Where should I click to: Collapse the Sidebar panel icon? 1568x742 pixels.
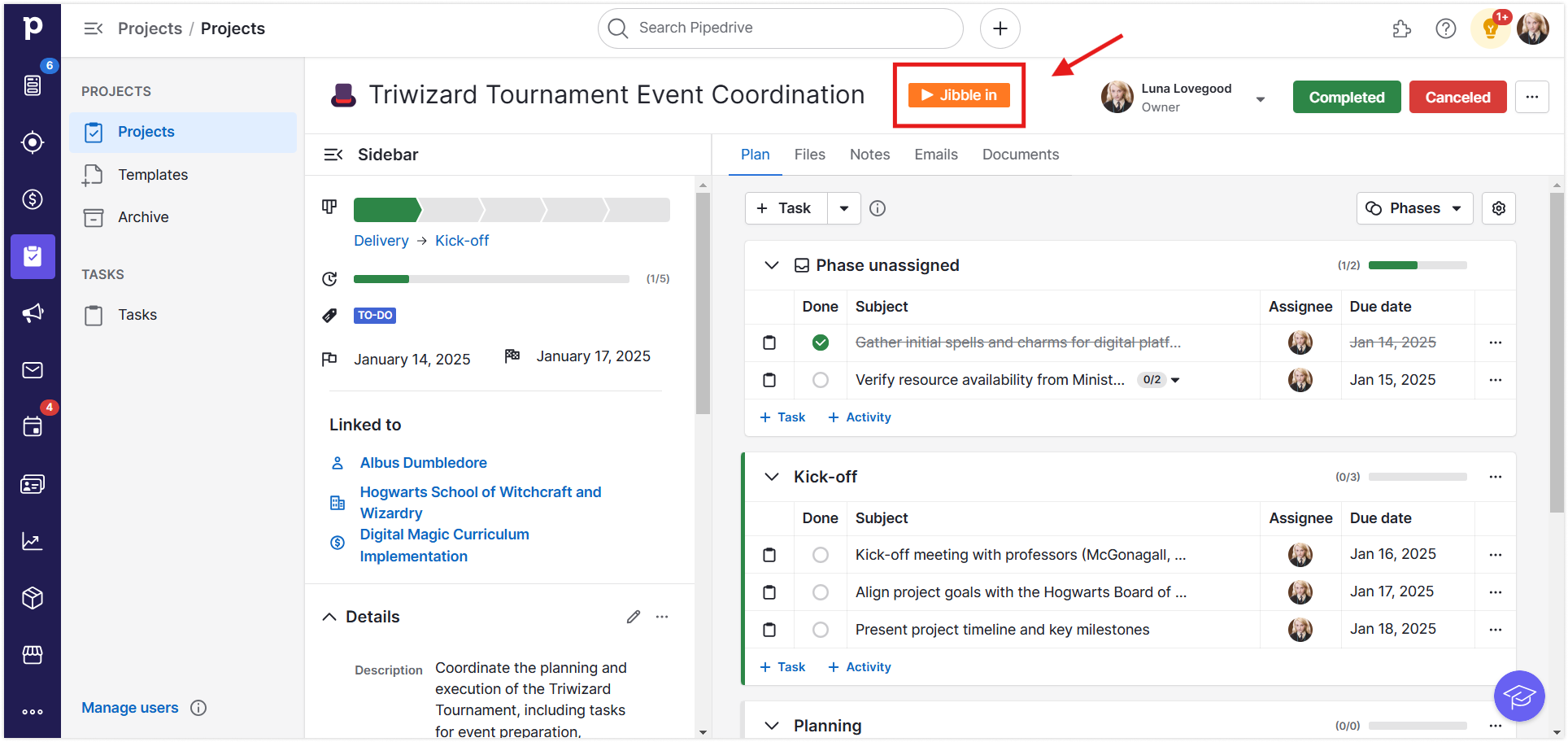[333, 155]
